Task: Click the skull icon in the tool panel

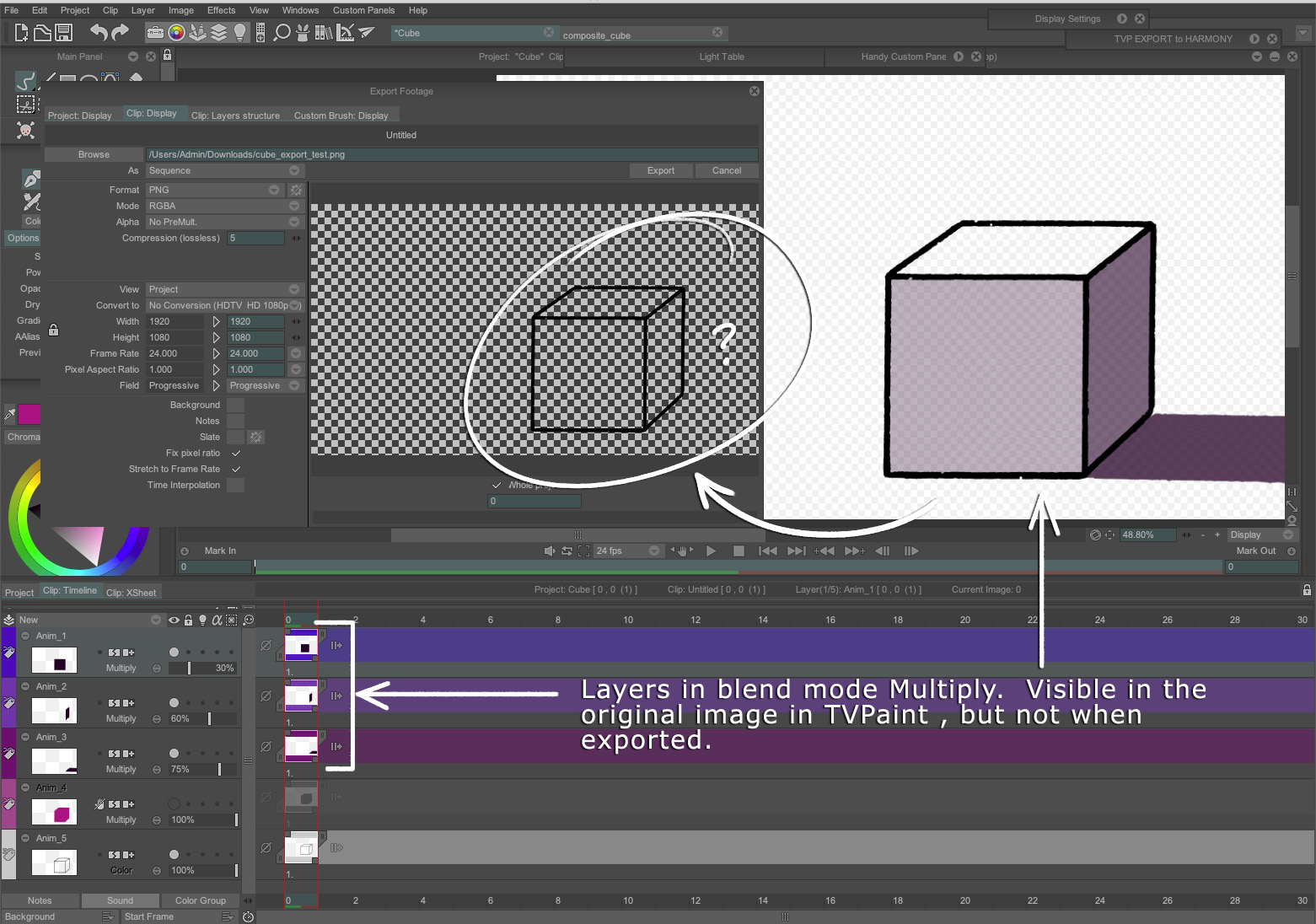Action: 26,131
